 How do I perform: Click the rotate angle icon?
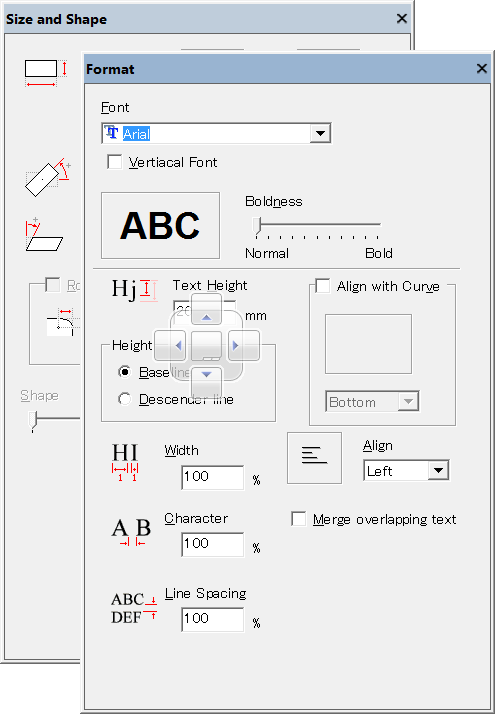click(x=48, y=178)
